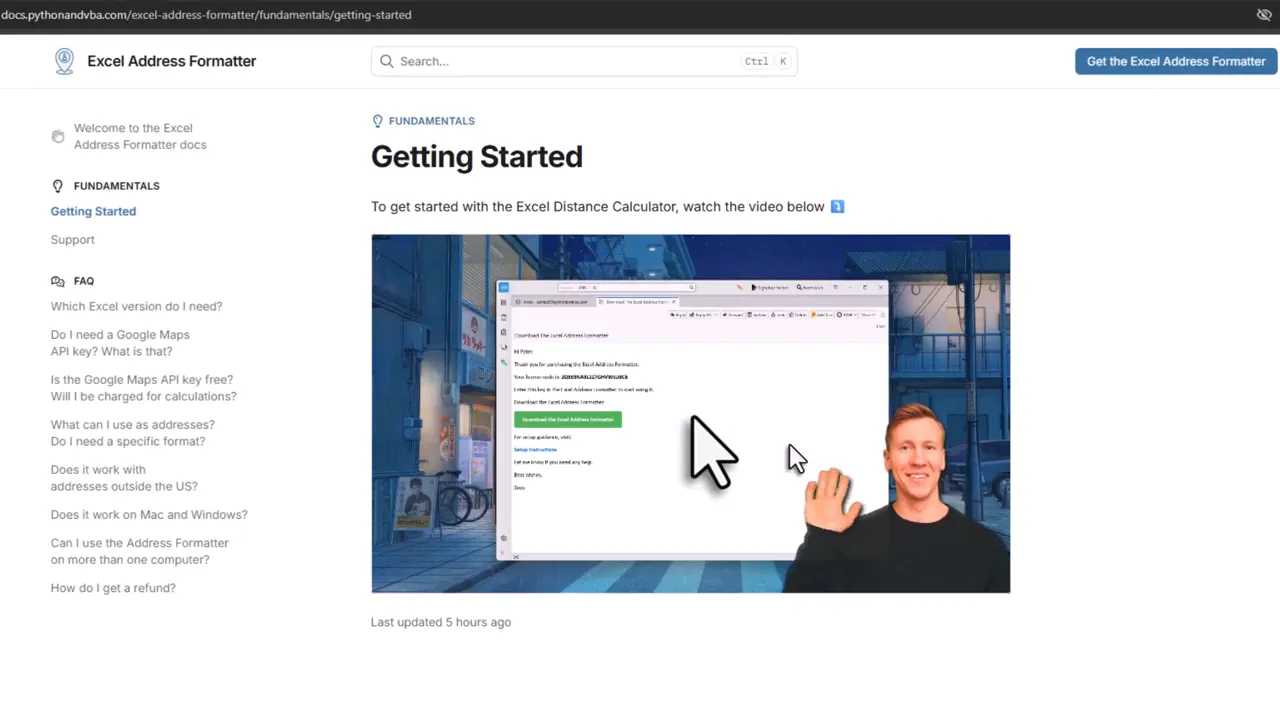Viewport: 1280px width, 720px height.
Task: Click the Excel Address Formatter logo icon
Action: pyautogui.click(x=64, y=61)
